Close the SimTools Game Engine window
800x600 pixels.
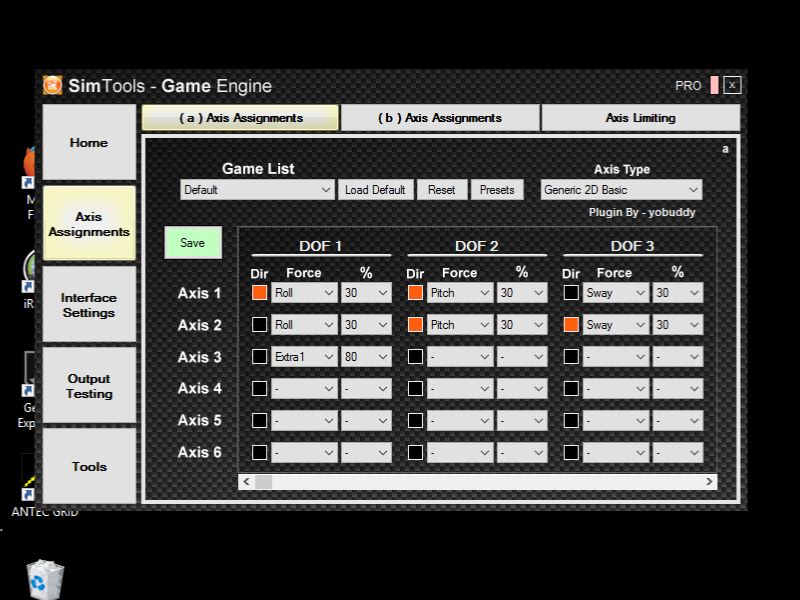coord(732,85)
